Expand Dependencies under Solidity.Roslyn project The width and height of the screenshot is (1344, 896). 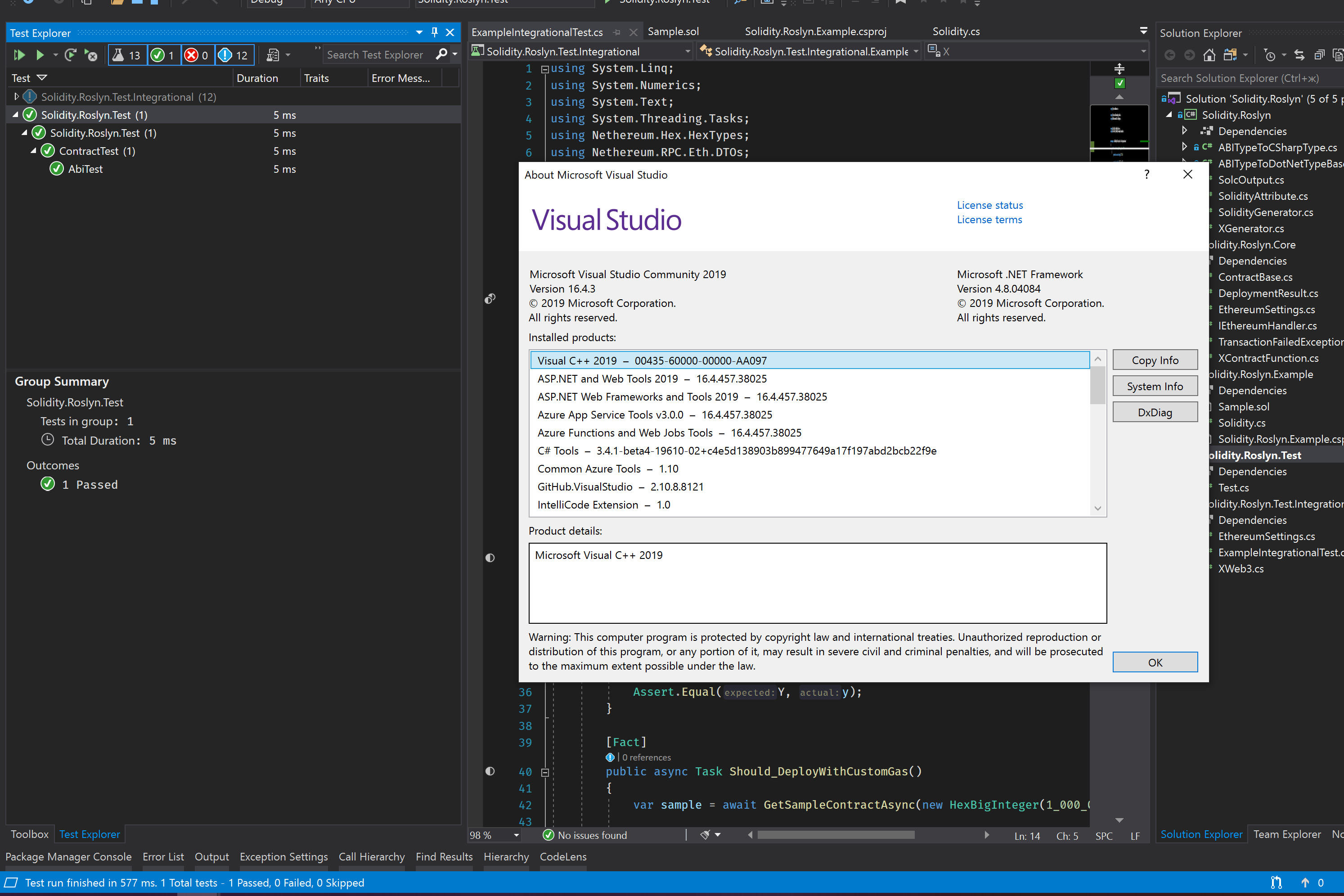click(1185, 131)
